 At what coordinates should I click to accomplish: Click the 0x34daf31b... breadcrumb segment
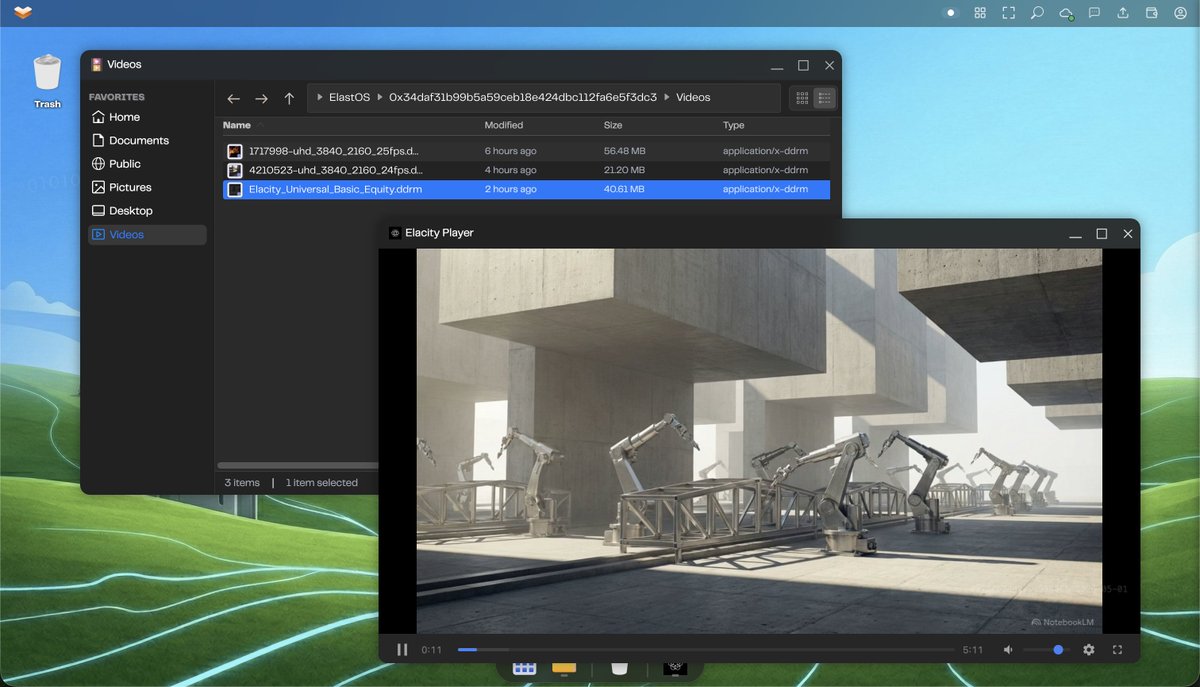click(522, 98)
